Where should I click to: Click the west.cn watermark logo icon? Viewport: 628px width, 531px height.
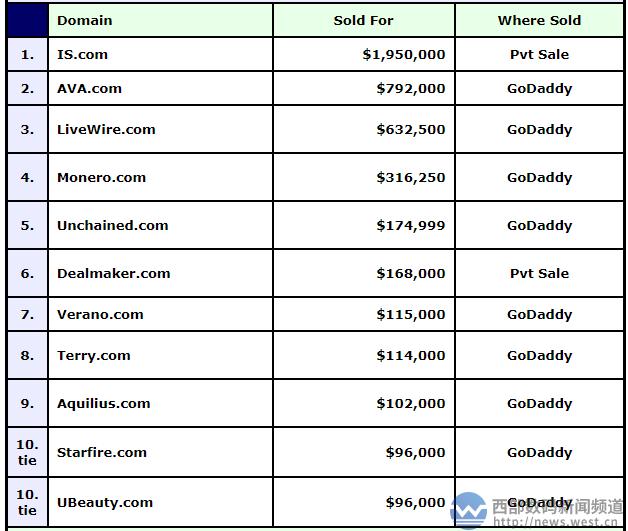469,510
